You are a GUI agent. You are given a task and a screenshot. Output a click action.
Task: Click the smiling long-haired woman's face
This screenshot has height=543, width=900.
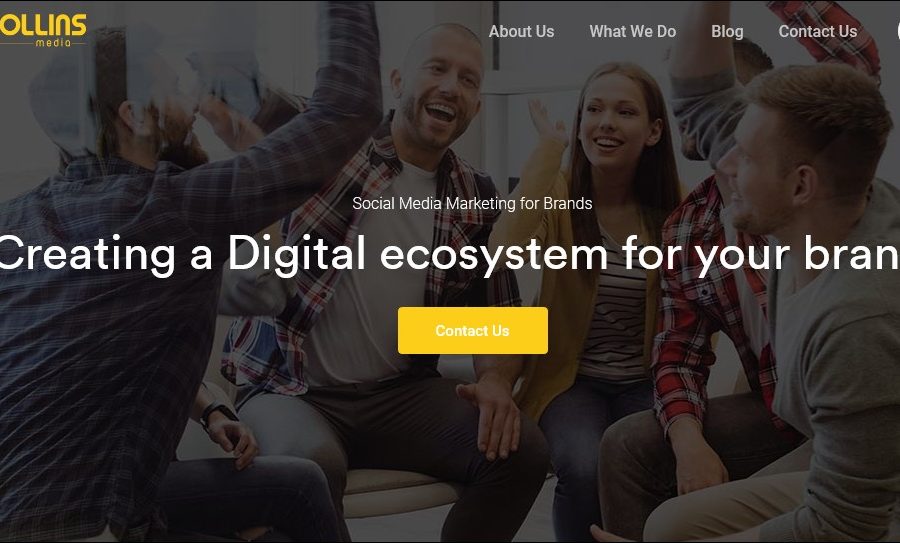tap(614, 121)
